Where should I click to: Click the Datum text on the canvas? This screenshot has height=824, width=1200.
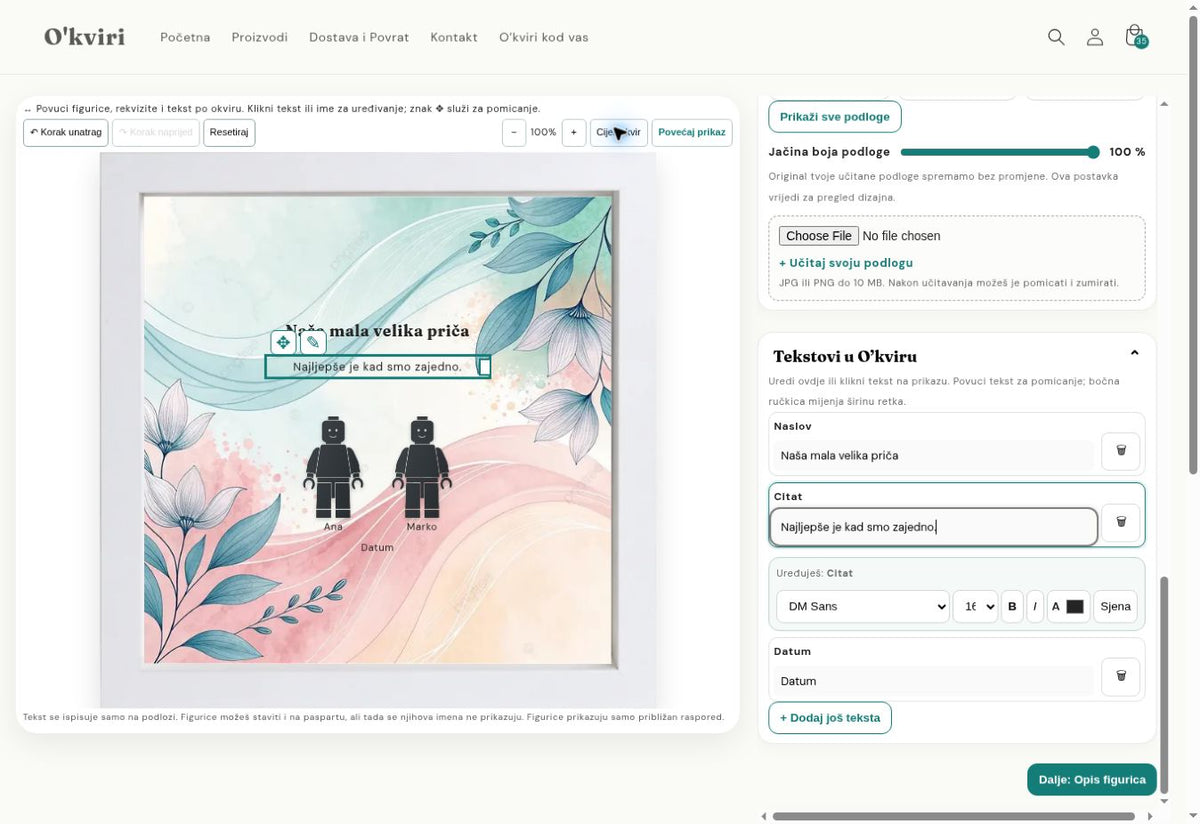point(377,548)
